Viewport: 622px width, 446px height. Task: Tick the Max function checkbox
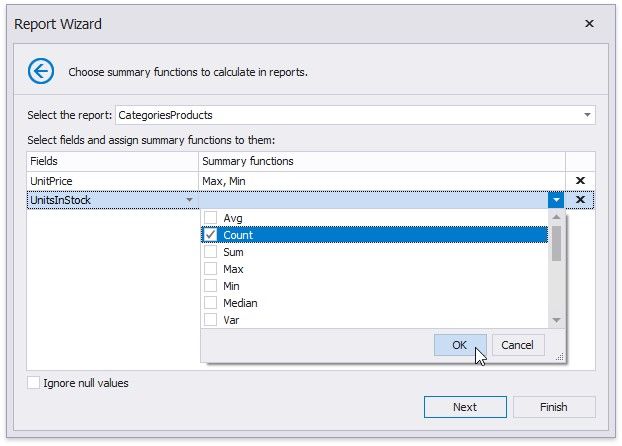tap(211, 269)
